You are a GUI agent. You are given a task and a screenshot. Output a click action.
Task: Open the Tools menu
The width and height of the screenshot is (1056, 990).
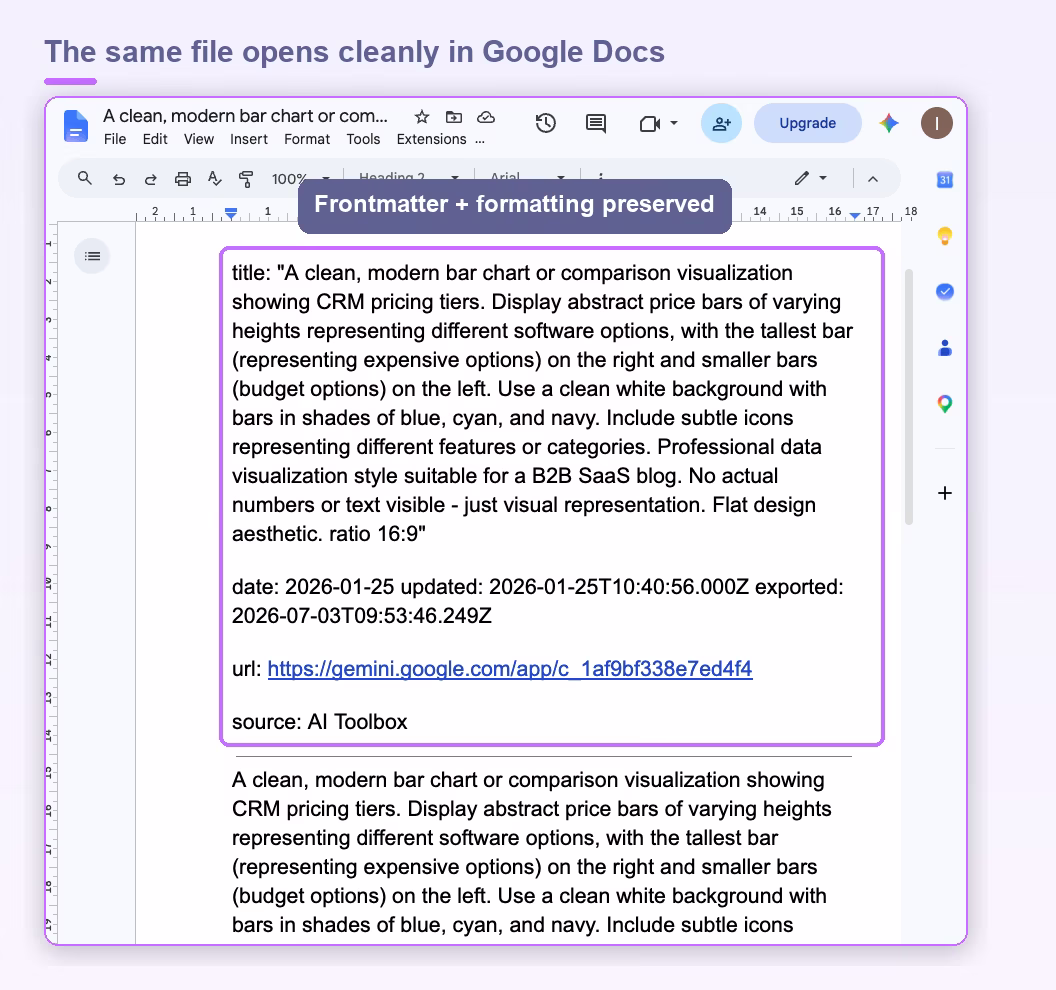click(363, 139)
